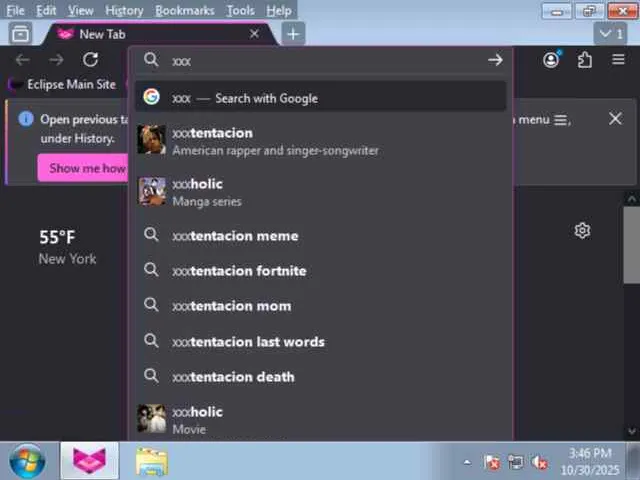Image resolution: width=640 pixels, height=480 pixels.
Task: Open the Tools menu
Action: point(240,10)
